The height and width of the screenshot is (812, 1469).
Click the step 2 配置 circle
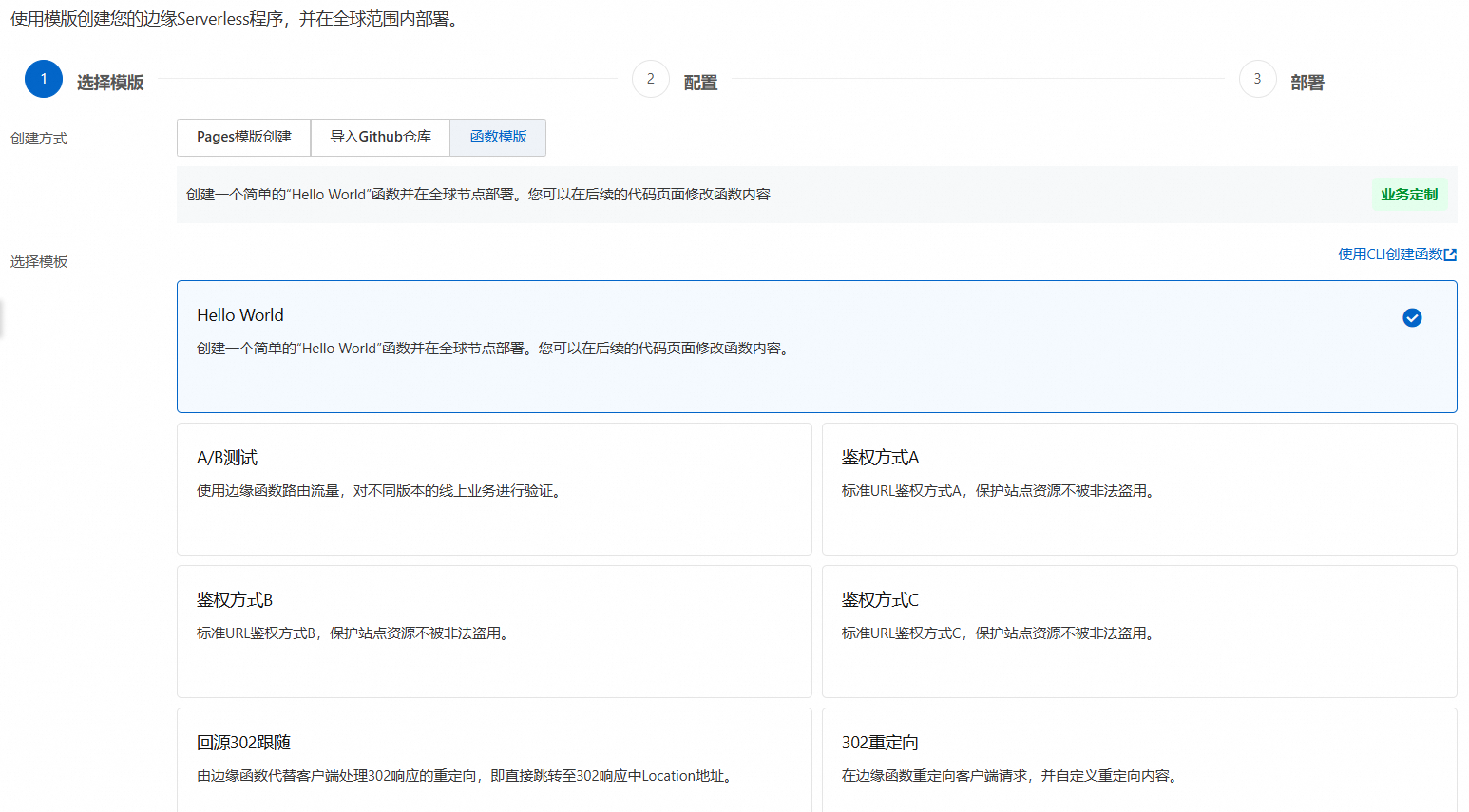point(651,79)
